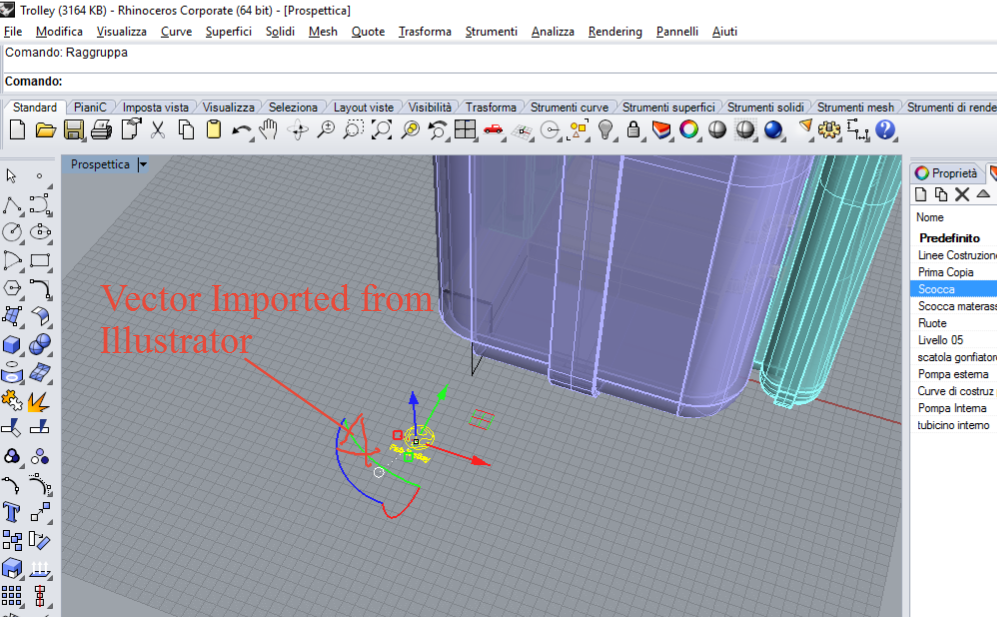Open the Superfici menu

[x=228, y=31]
